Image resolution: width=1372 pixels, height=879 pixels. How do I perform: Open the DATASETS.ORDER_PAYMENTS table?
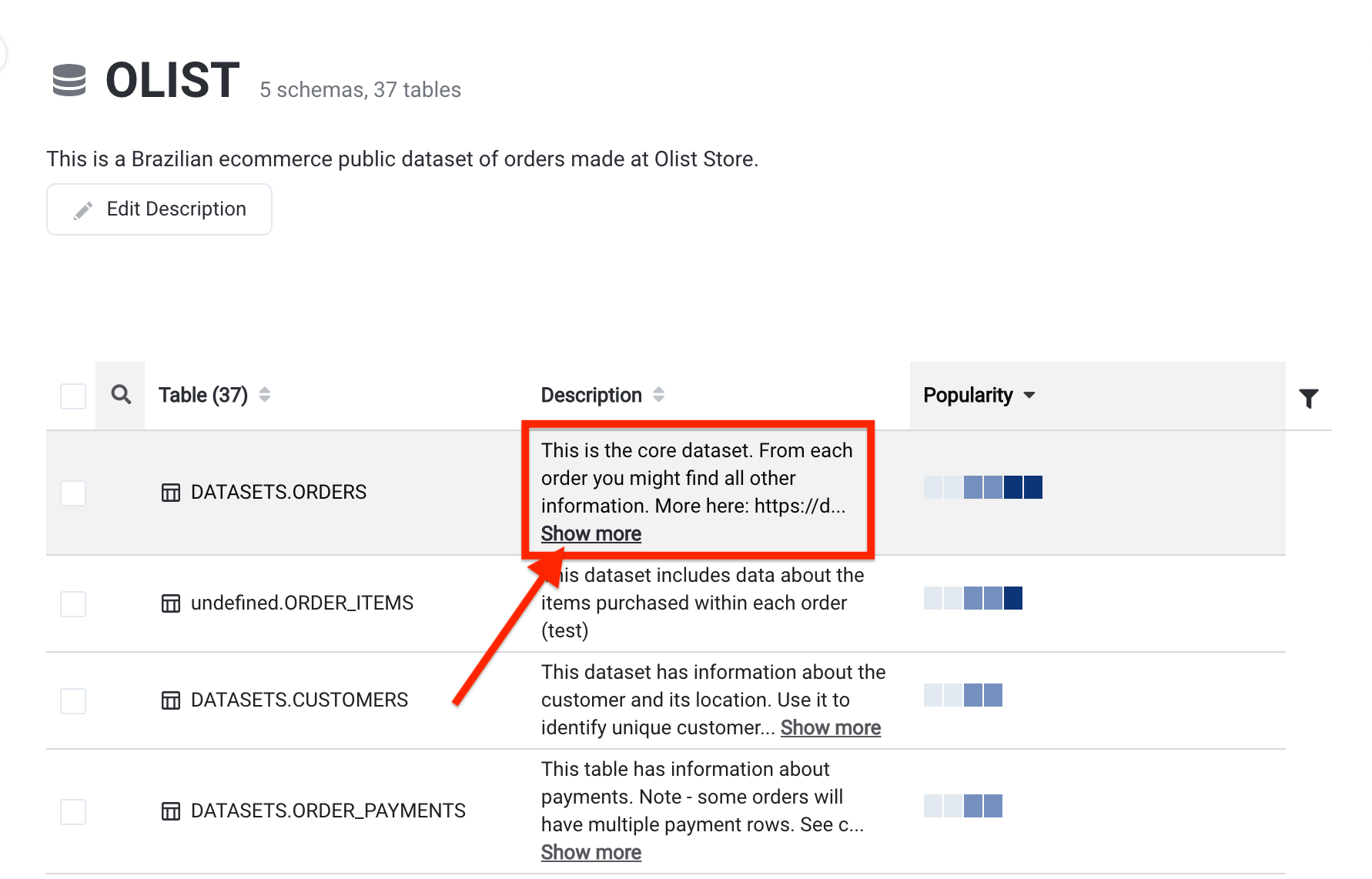click(328, 810)
